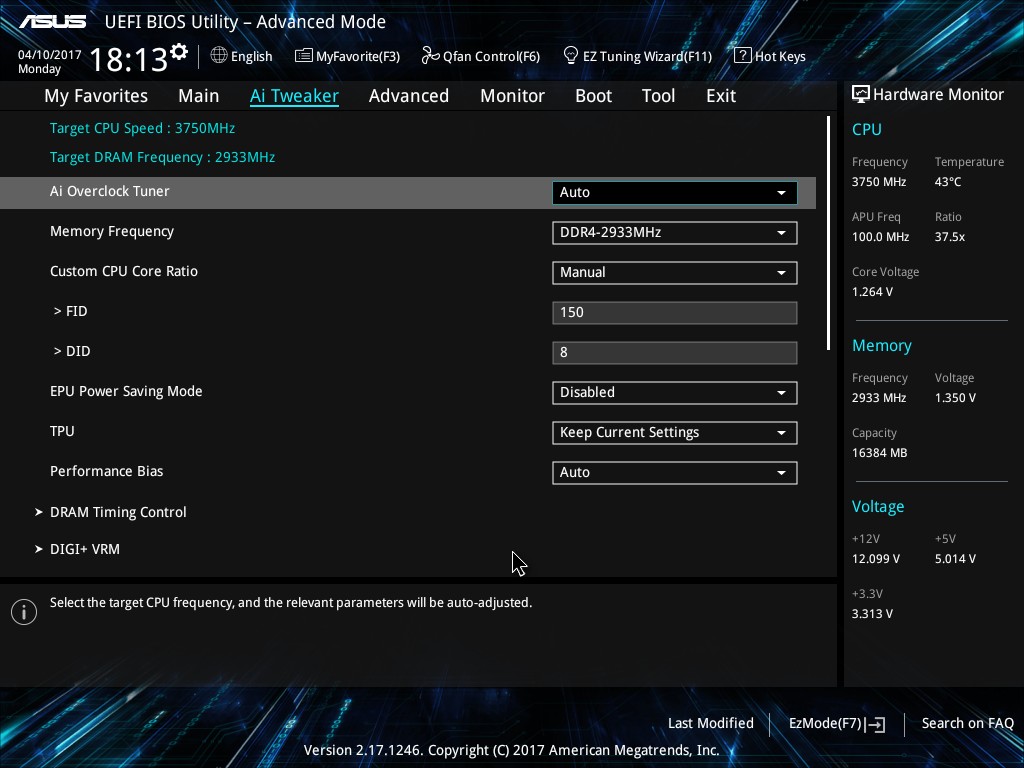Viewport: 1024px width, 768px height.
Task: Open Ai Overclock Tuner dropdown
Action: click(x=675, y=193)
